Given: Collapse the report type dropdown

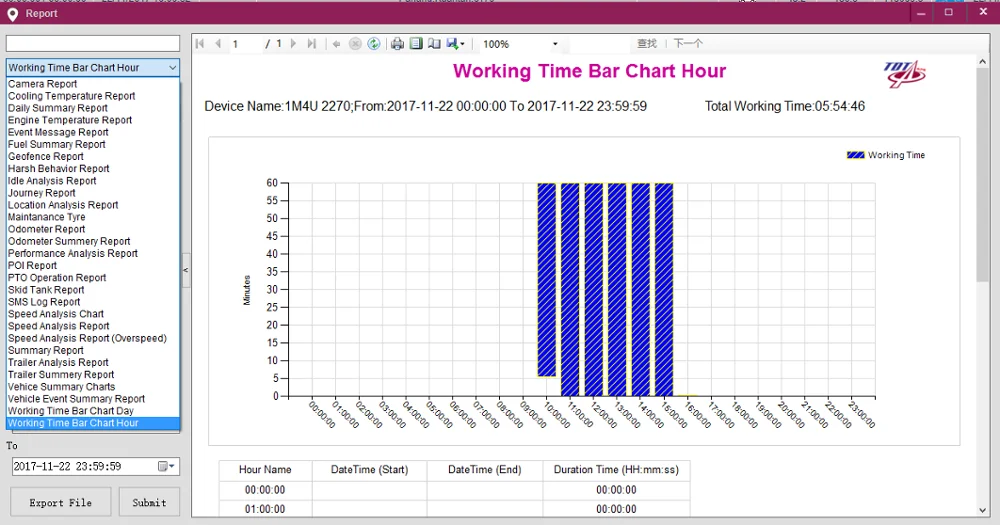Looking at the screenshot, I should [172, 68].
